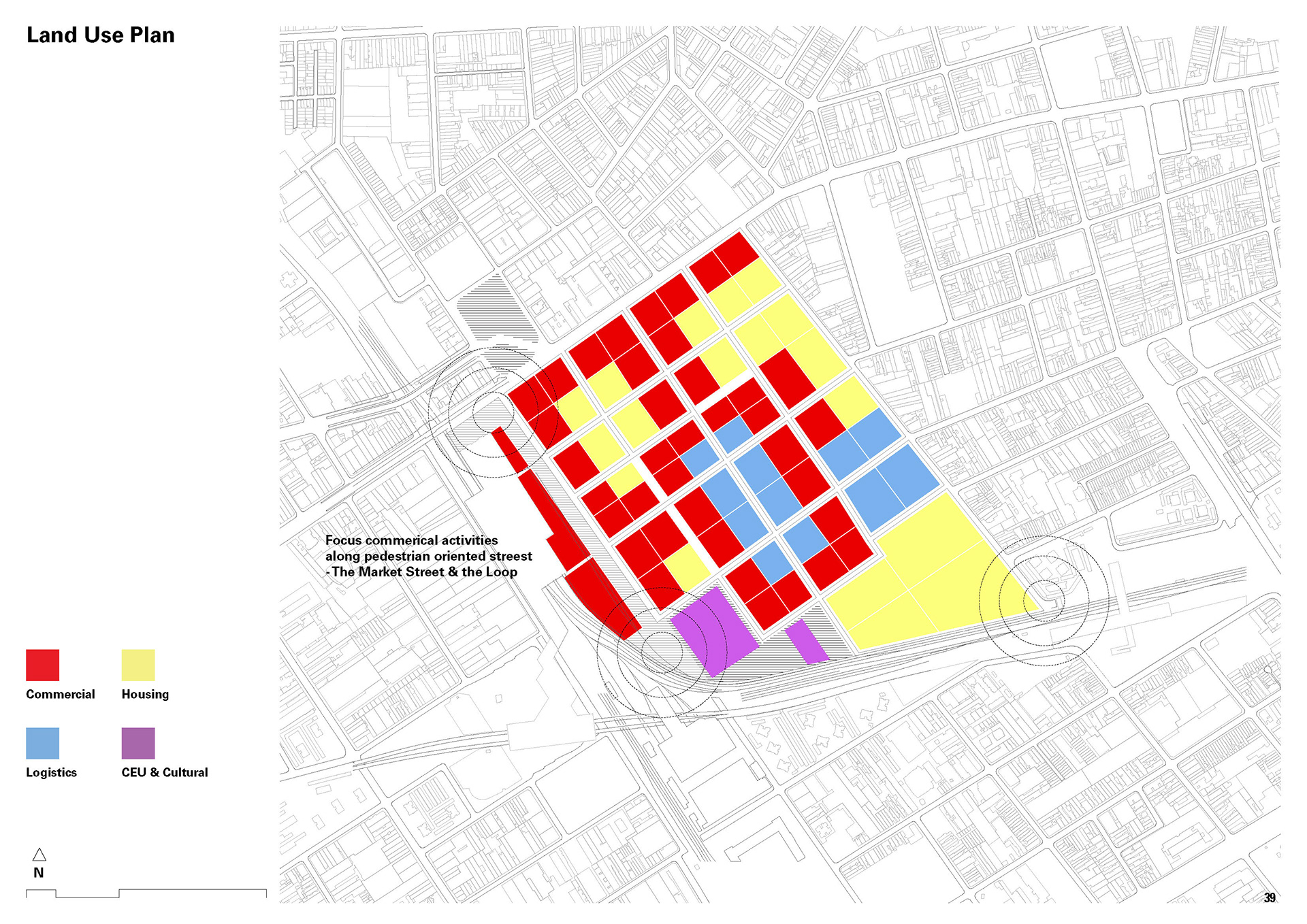The image size is (1307, 924).
Task: Click the 'N' north label
Action: click(39, 873)
